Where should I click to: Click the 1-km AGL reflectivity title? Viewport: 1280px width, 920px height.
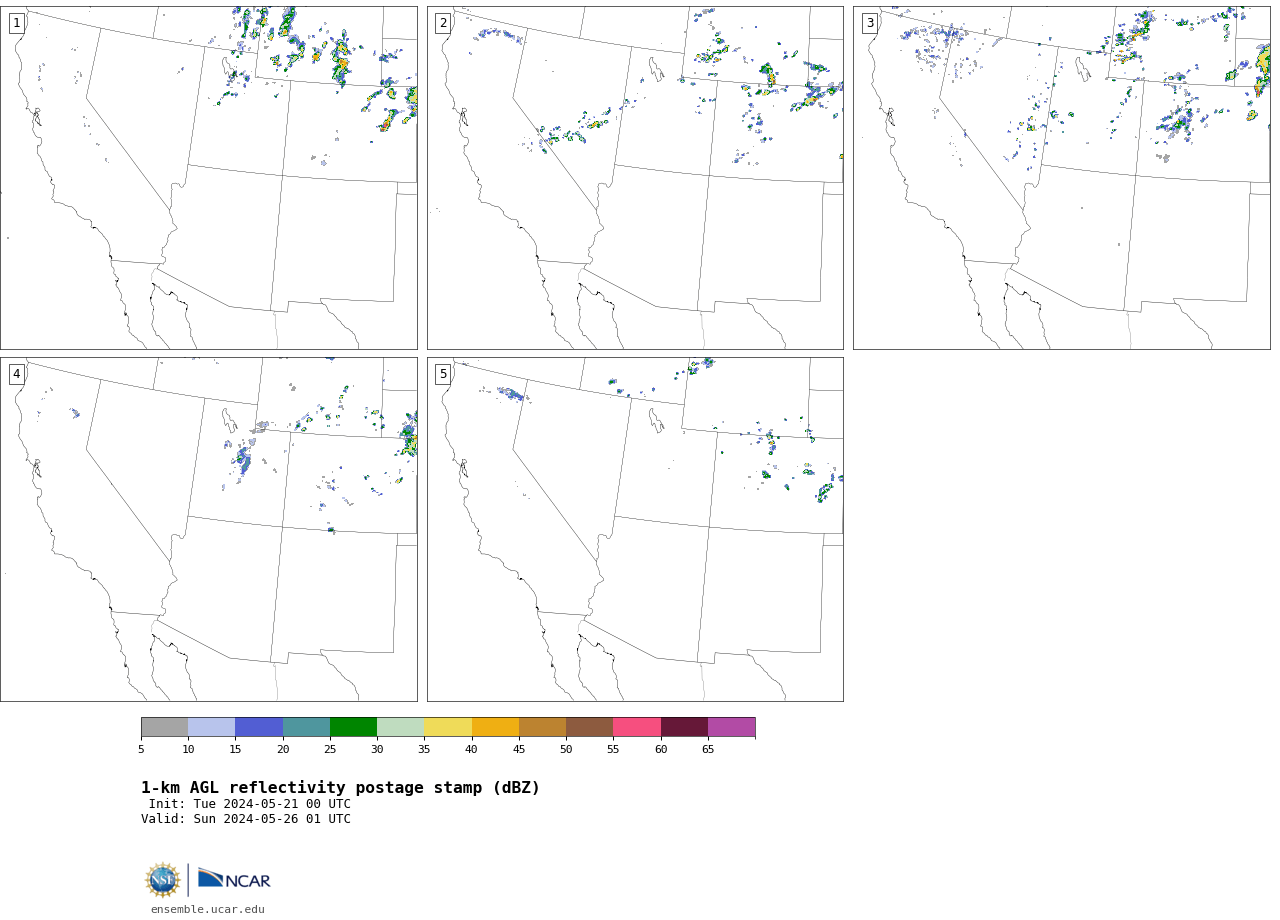[340, 788]
